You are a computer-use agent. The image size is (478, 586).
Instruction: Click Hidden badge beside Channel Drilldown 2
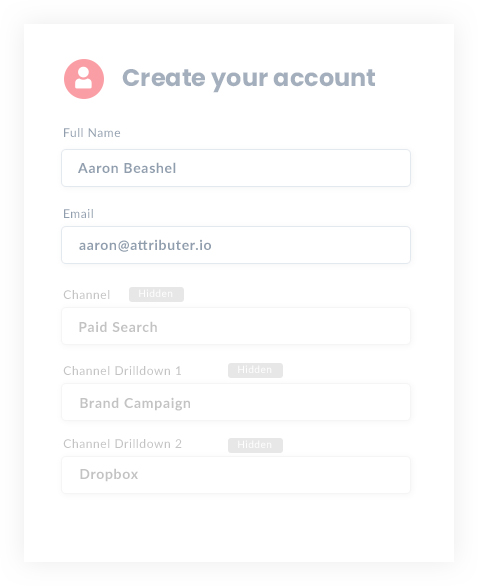coord(255,445)
